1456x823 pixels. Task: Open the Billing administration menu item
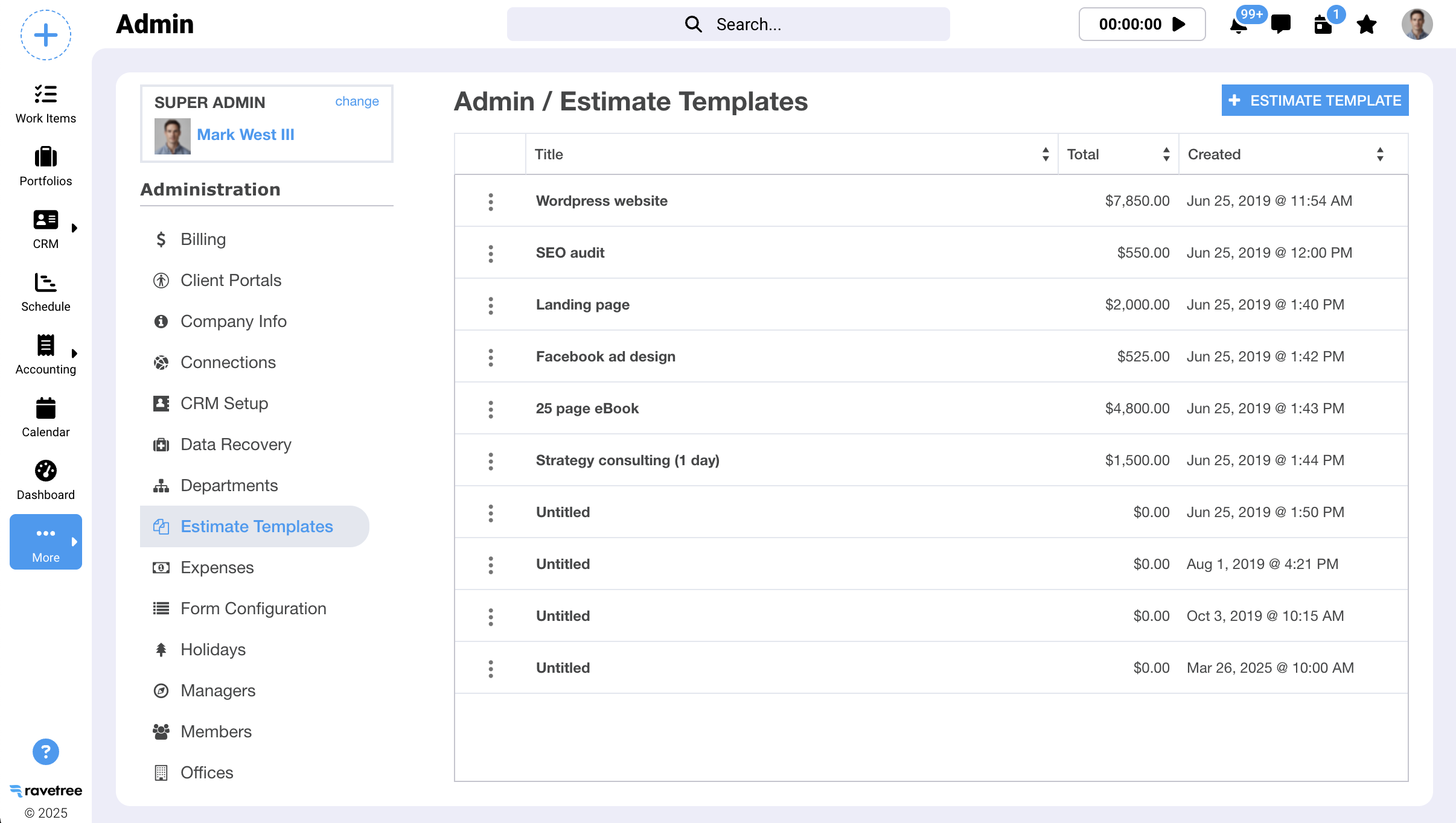coord(203,240)
